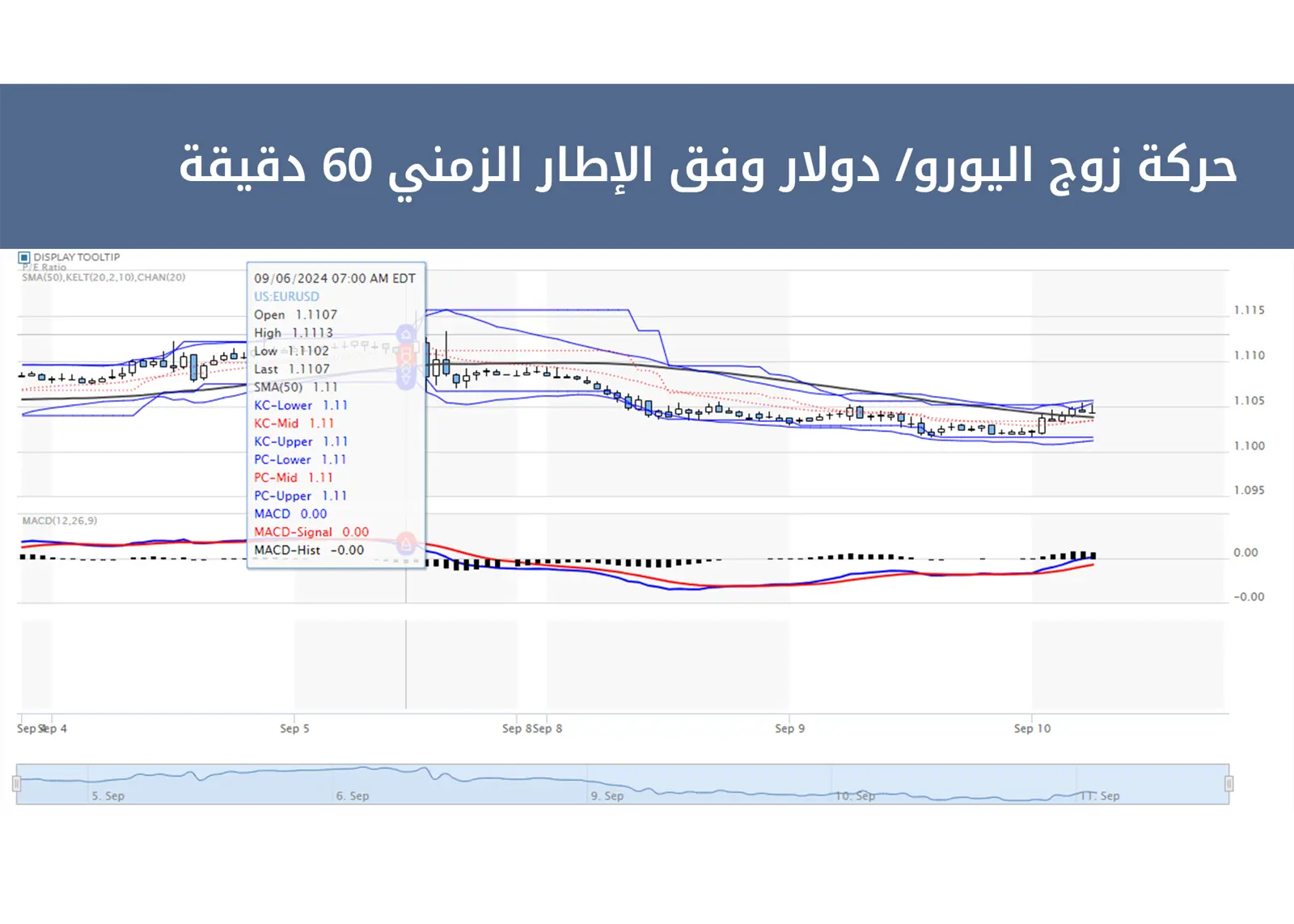Click the 9. Sep navigator label
Screen dimensions: 1294x924
coord(607,796)
